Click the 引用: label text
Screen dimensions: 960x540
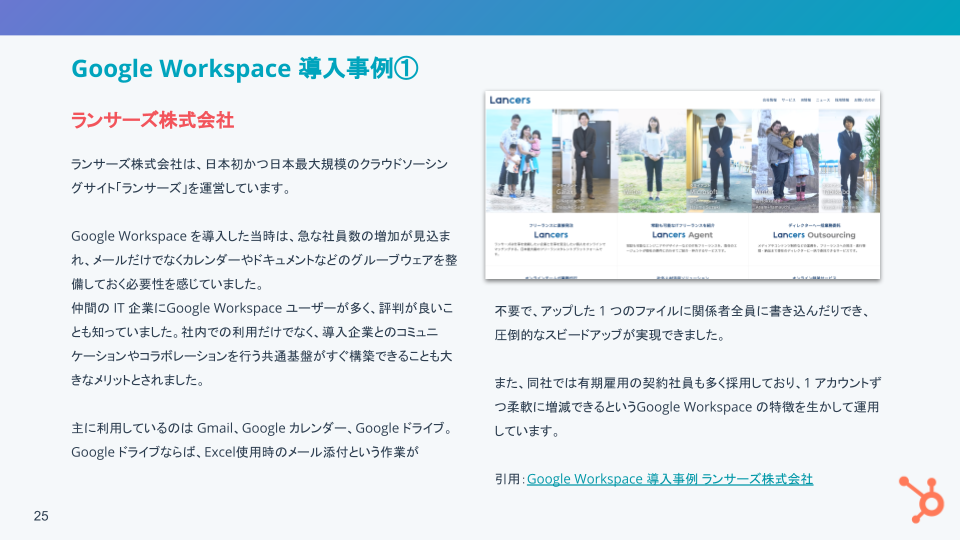tap(509, 479)
